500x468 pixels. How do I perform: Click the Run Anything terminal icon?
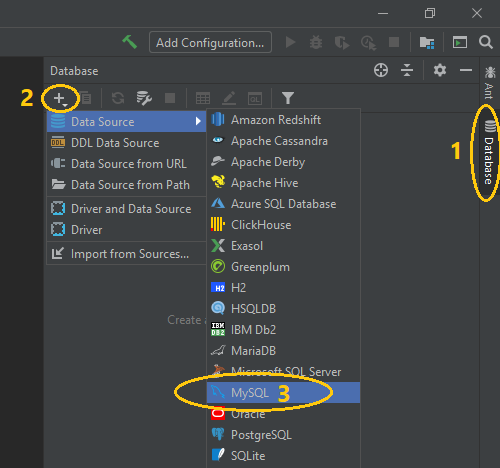[460, 42]
